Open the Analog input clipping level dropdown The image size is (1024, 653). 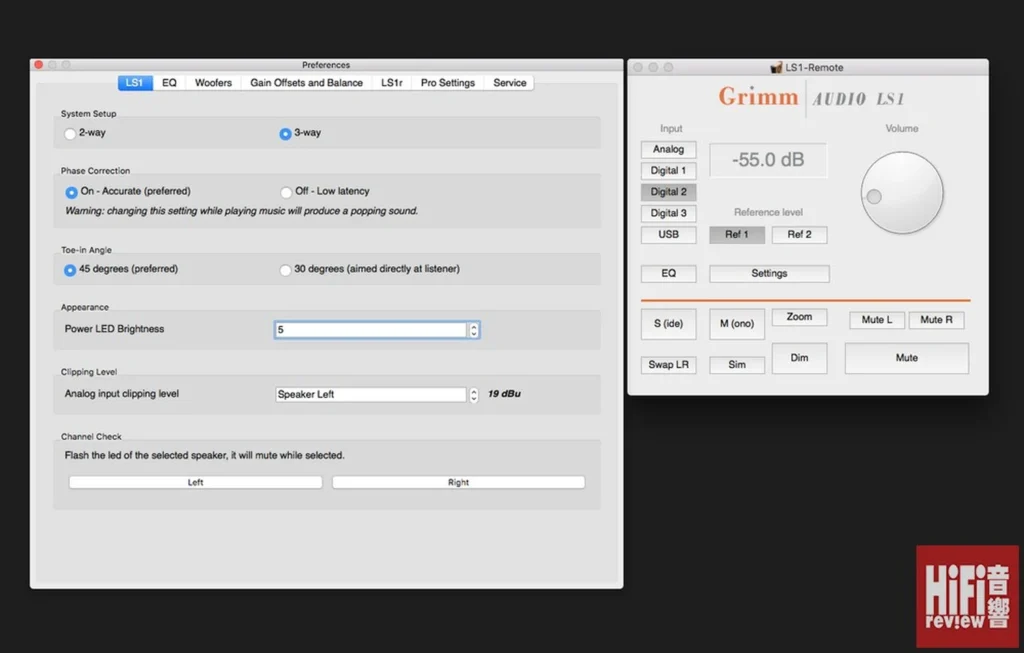coord(370,394)
